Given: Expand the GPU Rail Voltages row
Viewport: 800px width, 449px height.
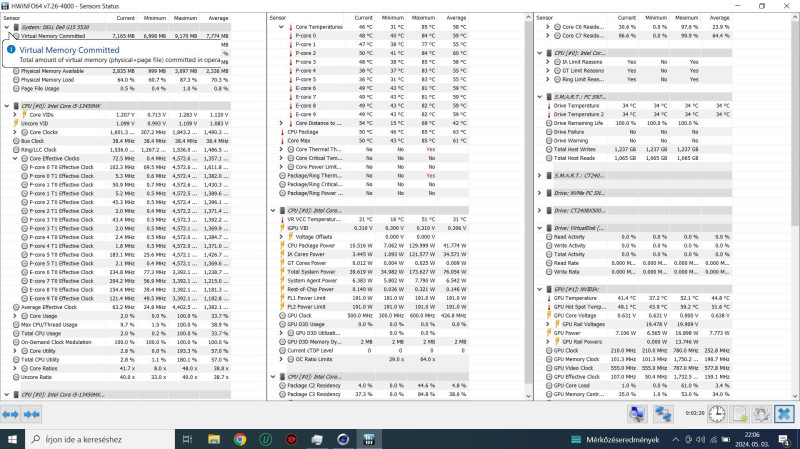Looking at the screenshot, I should (x=548, y=324).
